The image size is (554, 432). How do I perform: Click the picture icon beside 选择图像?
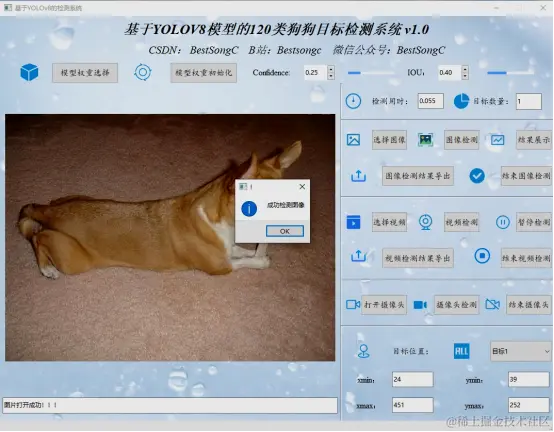(x=353, y=140)
